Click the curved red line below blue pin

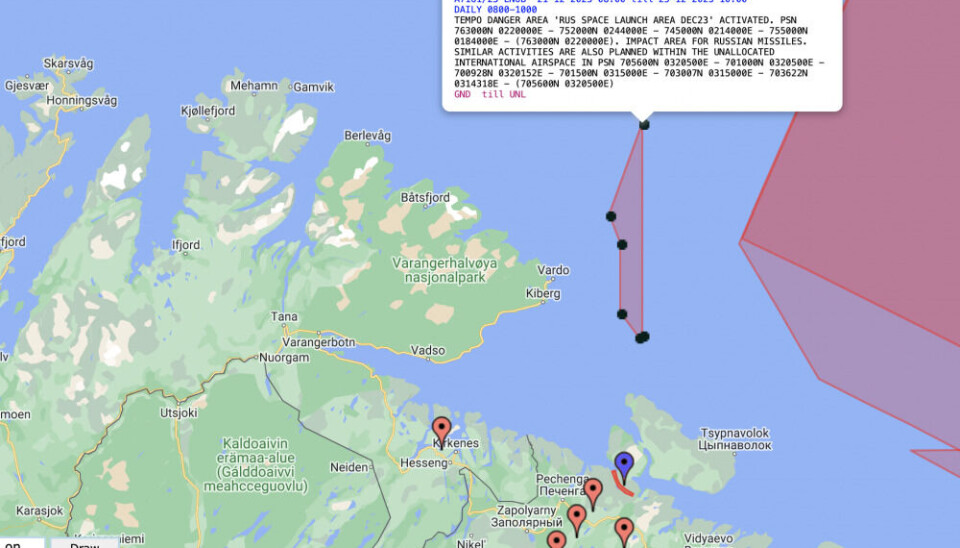(x=622, y=484)
